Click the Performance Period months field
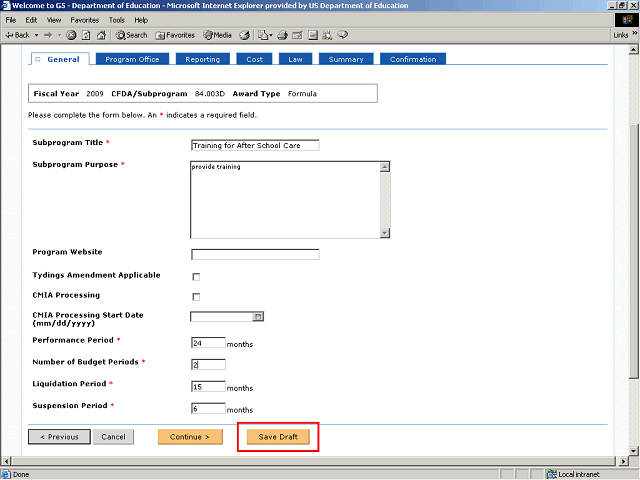This screenshot has height=480, width=640. point(208,342)
